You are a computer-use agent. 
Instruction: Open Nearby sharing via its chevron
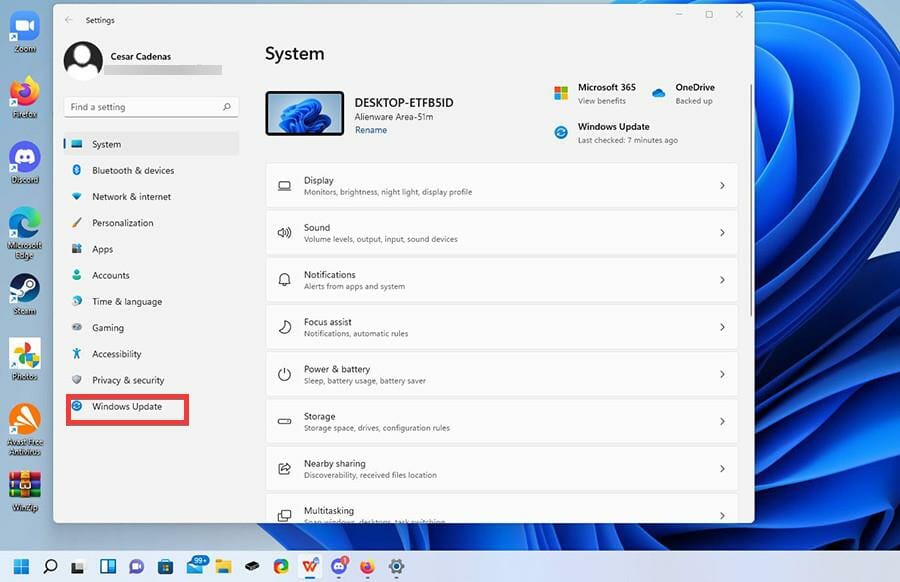(722, 468)
